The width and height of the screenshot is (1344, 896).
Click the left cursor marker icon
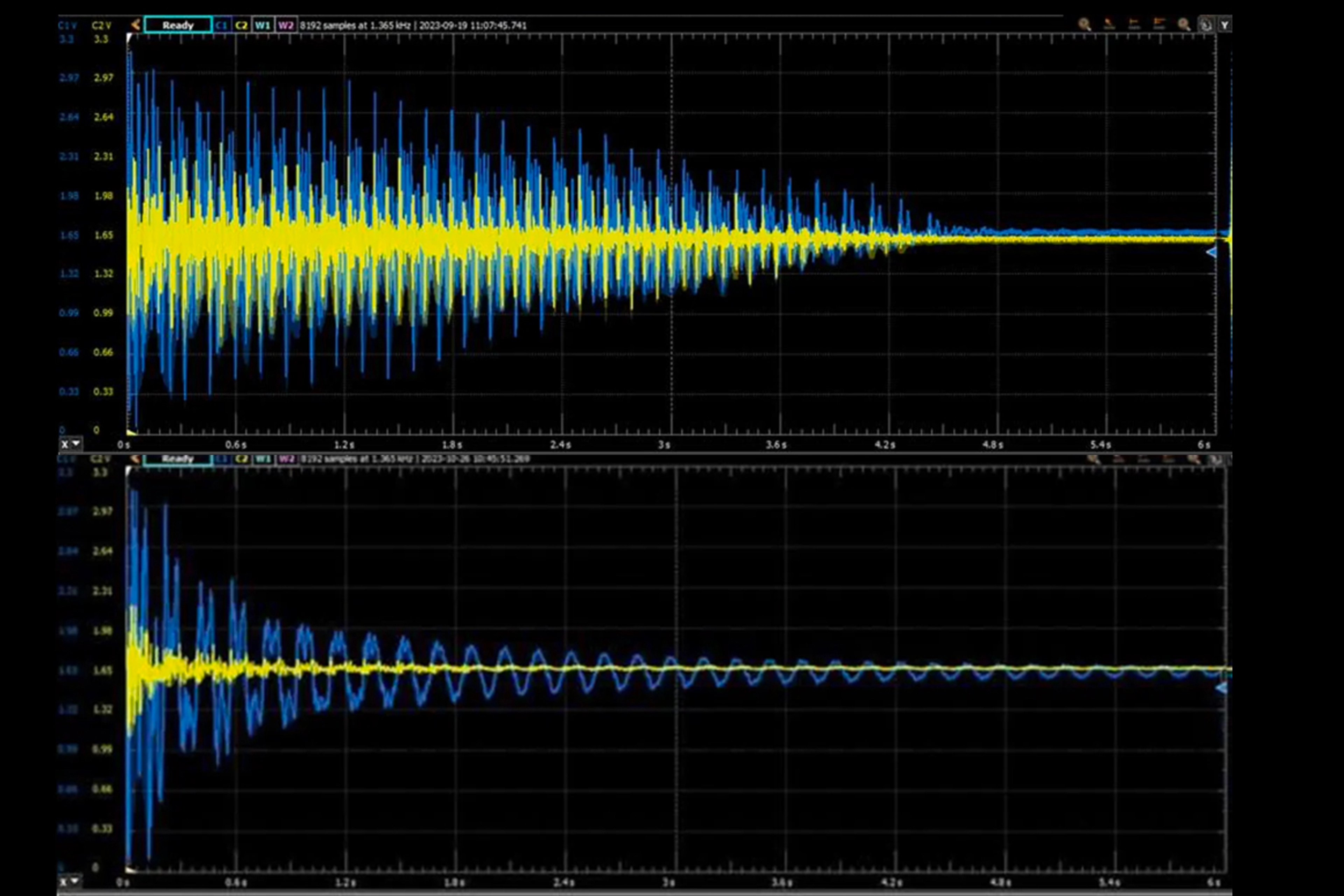click(x=1134, y=25)
